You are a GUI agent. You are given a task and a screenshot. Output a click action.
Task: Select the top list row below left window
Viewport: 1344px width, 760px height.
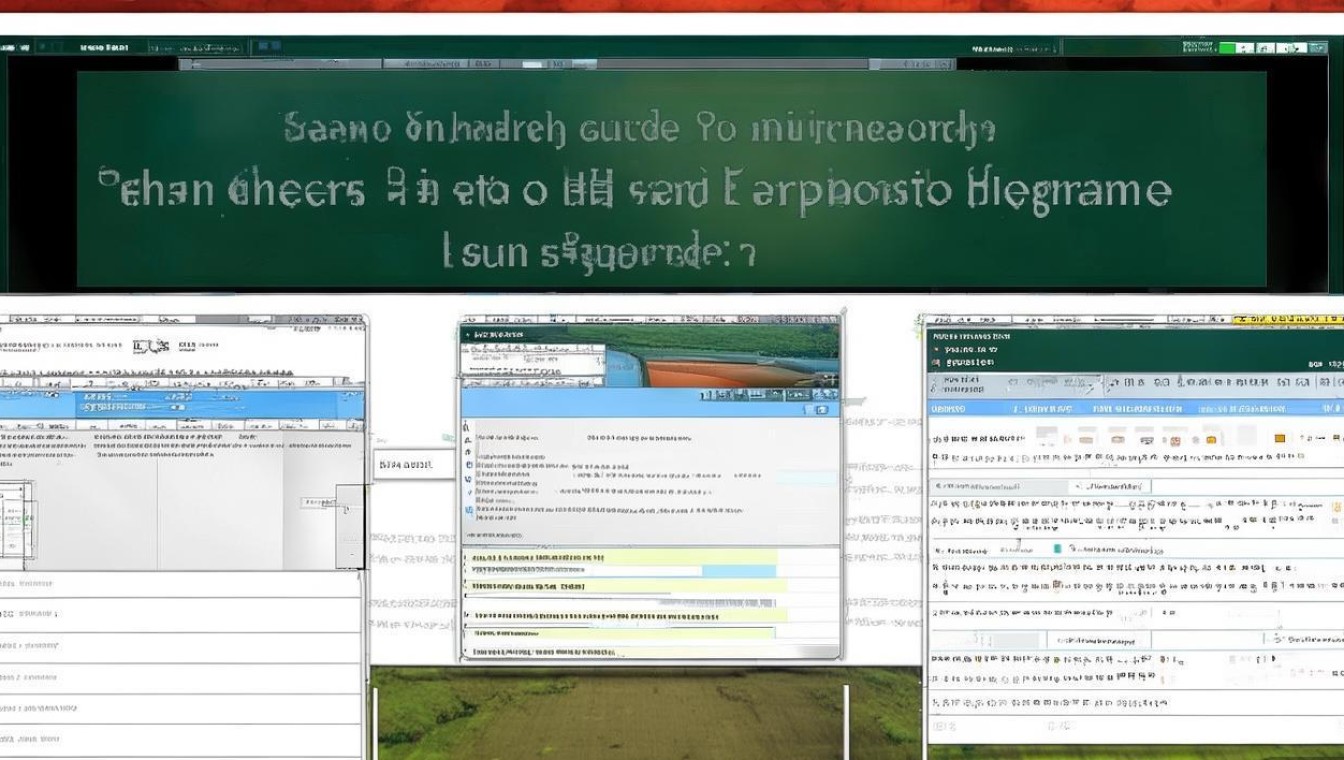tap(180, 584)
